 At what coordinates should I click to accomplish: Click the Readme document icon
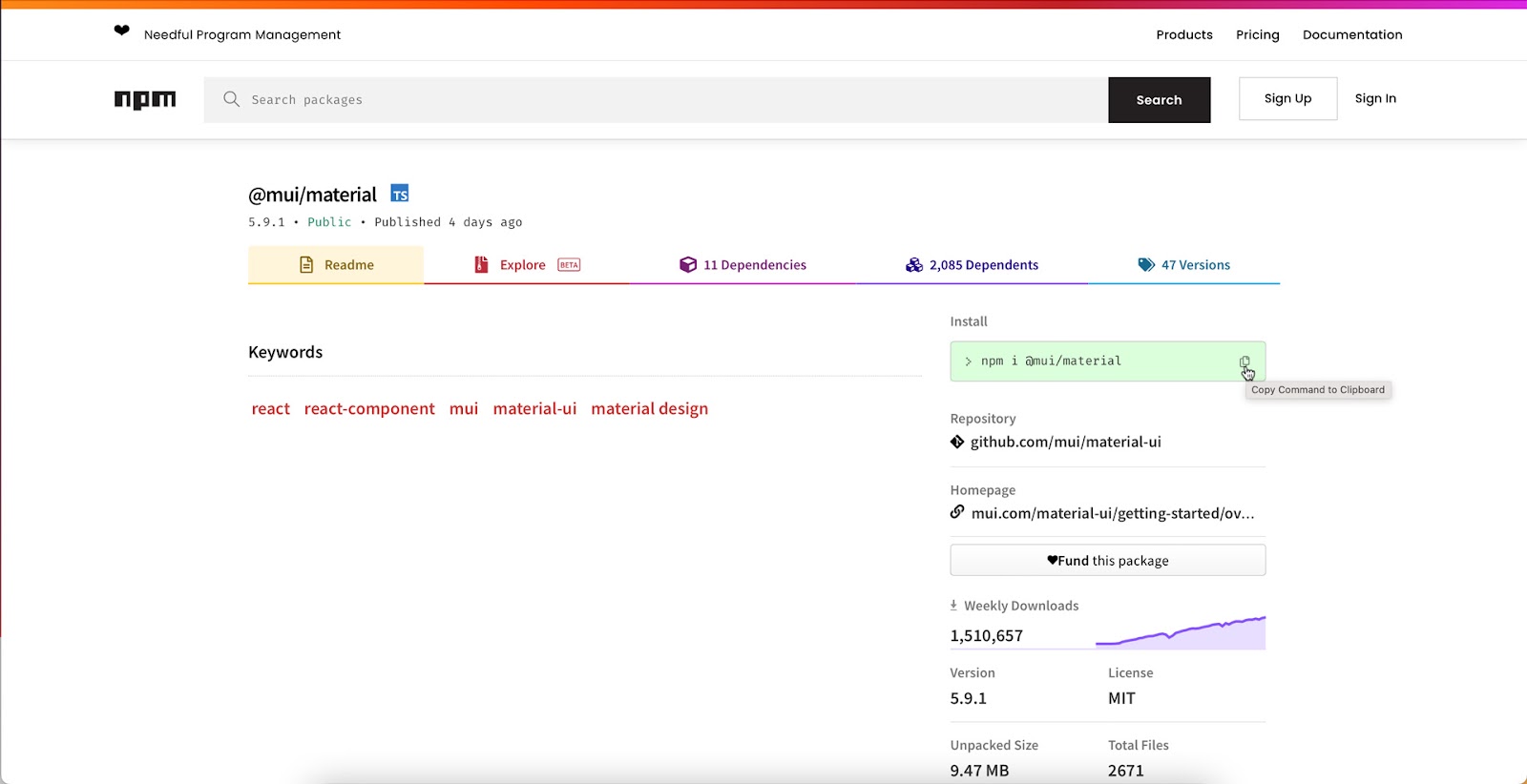pyautogui.click(x=306, y=265)
